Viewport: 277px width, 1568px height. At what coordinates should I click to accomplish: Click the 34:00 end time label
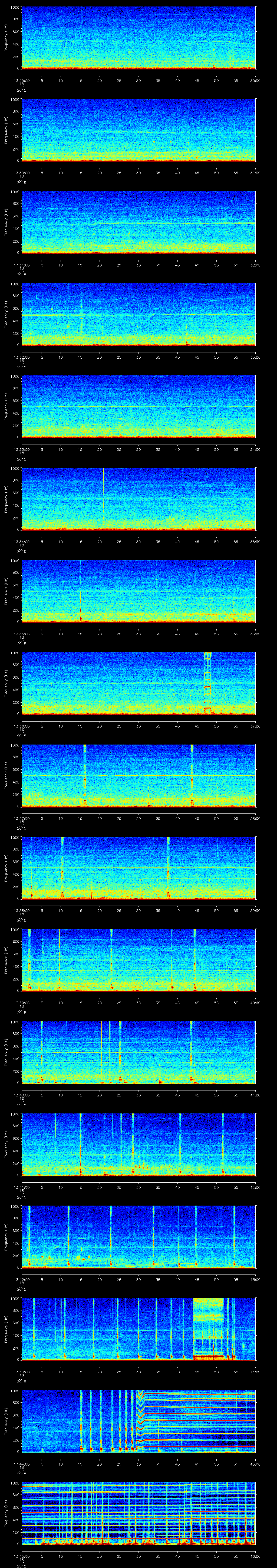click(256, 449)
